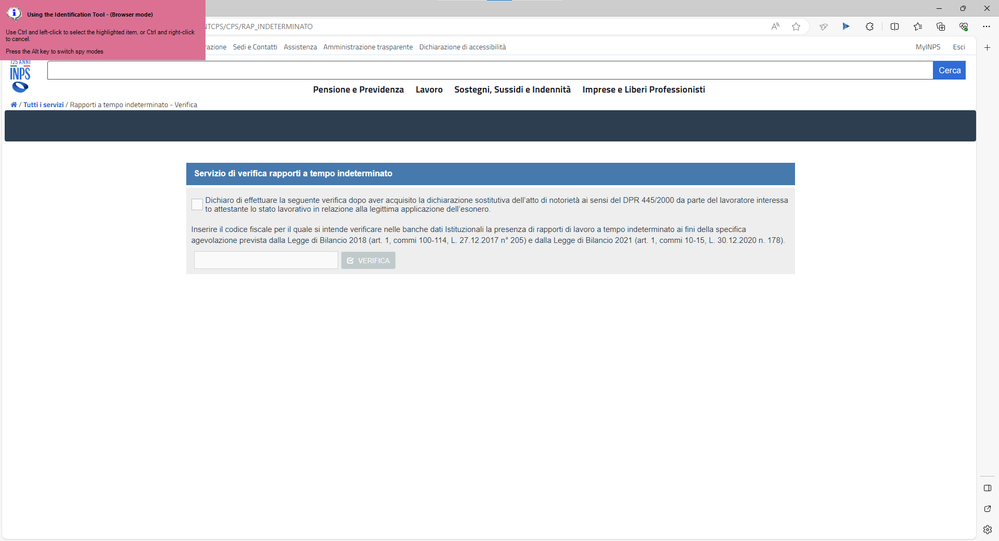Click the home icon in breadcrumb
Screen dimensions: 999x541
tap(13, 105)
